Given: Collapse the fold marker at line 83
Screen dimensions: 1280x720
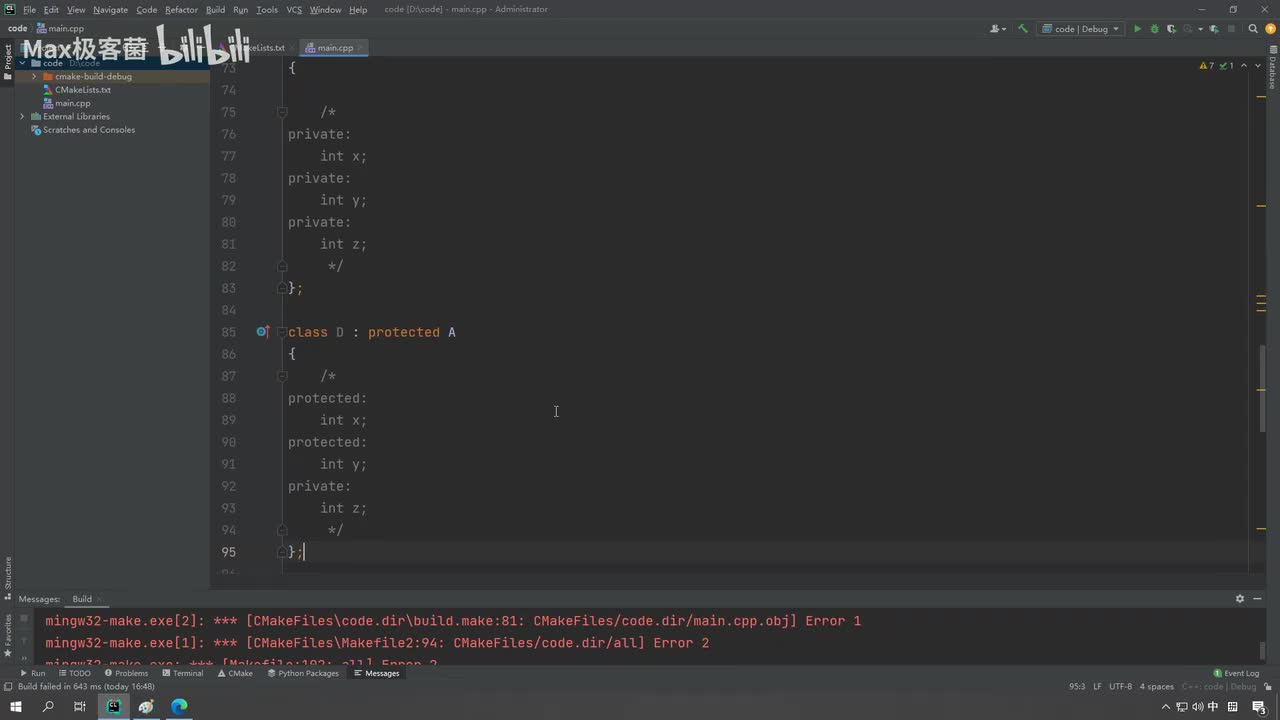Looking at the screenshot, I should [x=282, y=288].
